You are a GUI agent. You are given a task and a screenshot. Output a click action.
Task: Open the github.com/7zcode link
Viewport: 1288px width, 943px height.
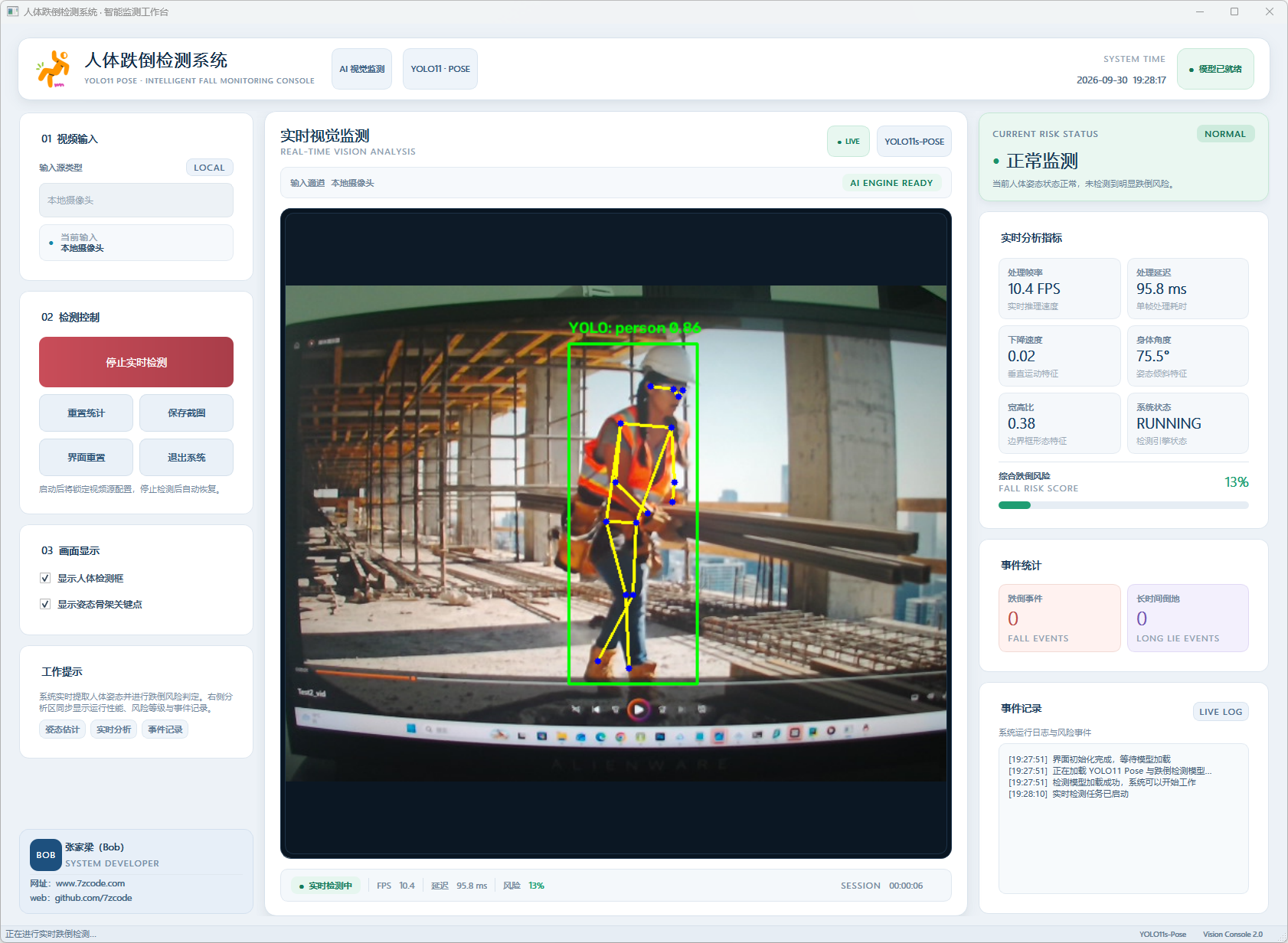93,898
